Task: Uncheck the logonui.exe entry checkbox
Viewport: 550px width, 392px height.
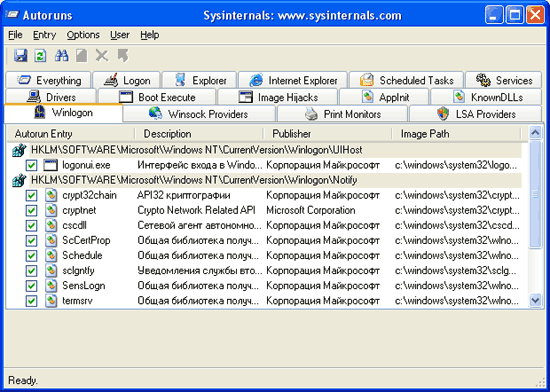Action: click(31, 165)
